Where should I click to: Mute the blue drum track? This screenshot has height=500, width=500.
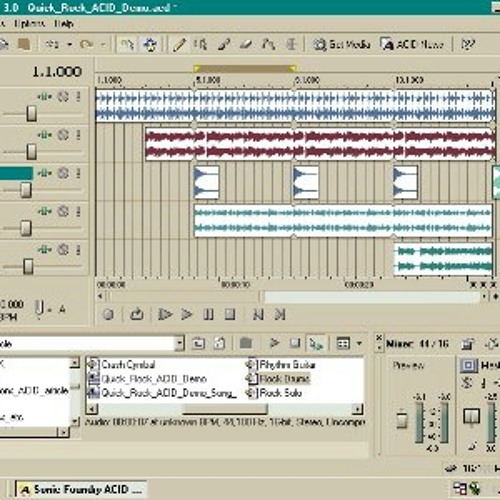tap(63, 97)
